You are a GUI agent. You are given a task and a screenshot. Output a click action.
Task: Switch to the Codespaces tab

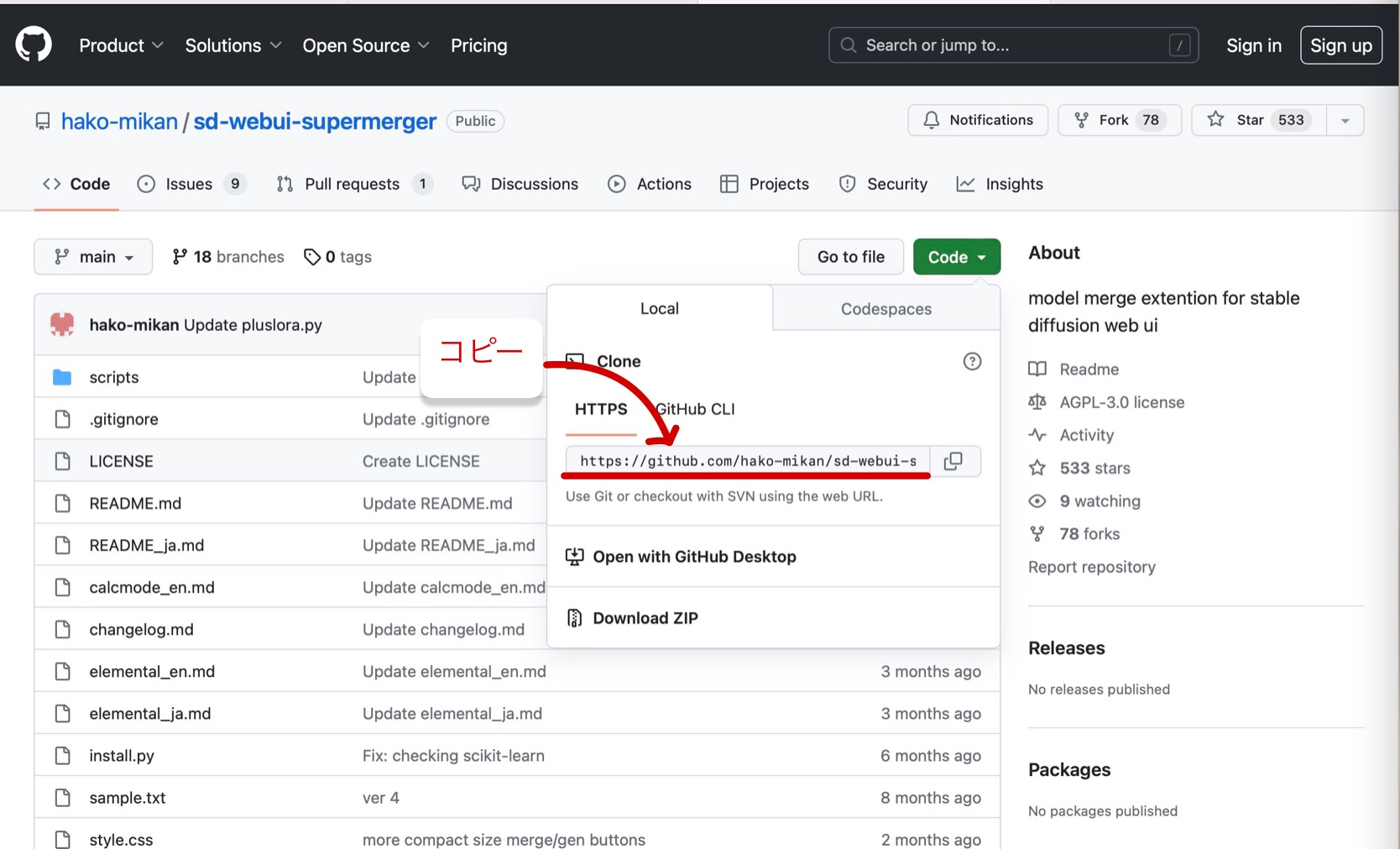pyautogui.click(x=885, y=309)
